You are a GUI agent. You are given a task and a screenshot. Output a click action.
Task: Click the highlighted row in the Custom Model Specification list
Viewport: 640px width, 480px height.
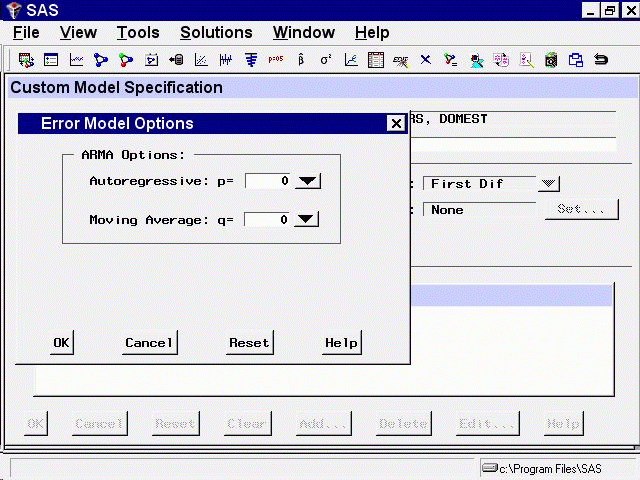coord(511,296)
